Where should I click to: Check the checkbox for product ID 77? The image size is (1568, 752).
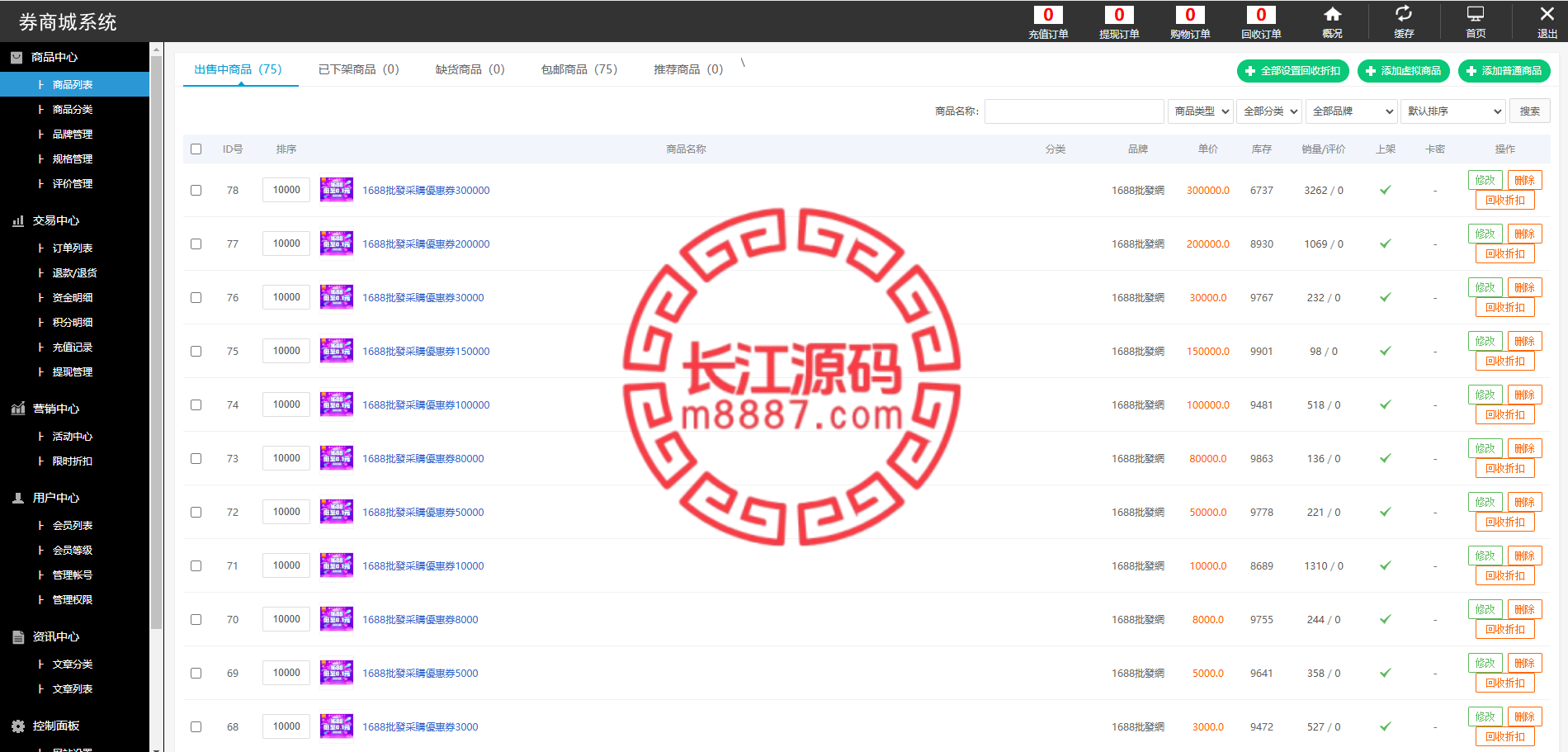[196, 244]
